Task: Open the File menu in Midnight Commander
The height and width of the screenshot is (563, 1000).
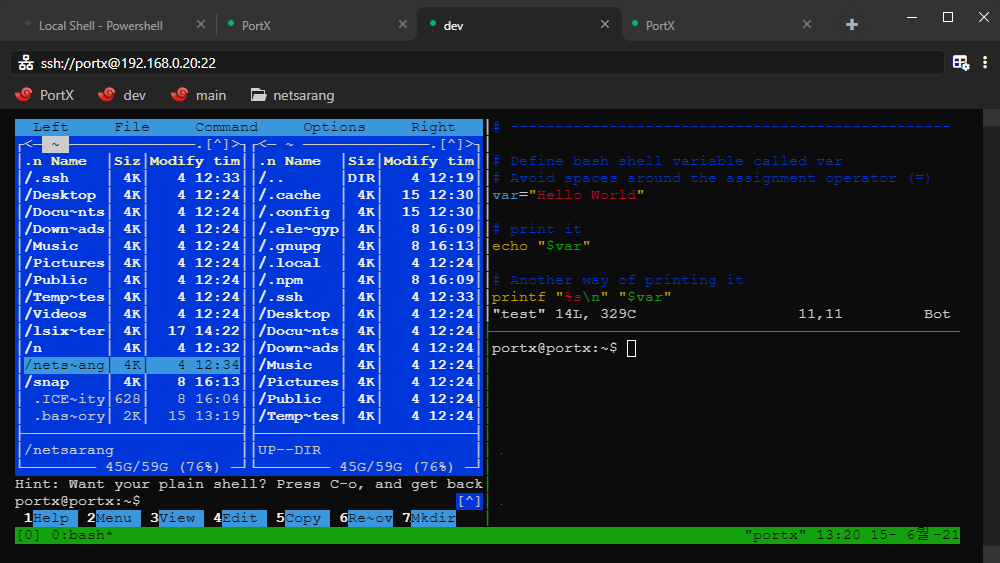Action: coord(132,127)
